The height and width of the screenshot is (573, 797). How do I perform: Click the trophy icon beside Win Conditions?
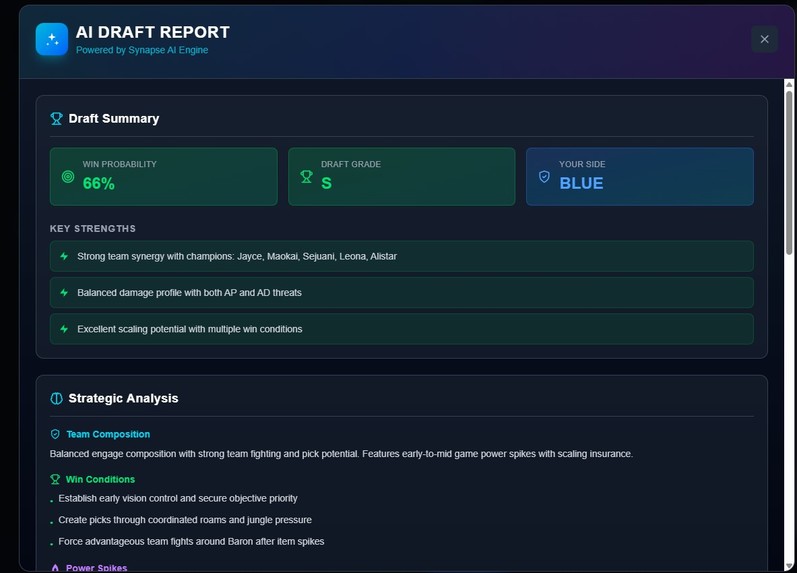[55, 479]
